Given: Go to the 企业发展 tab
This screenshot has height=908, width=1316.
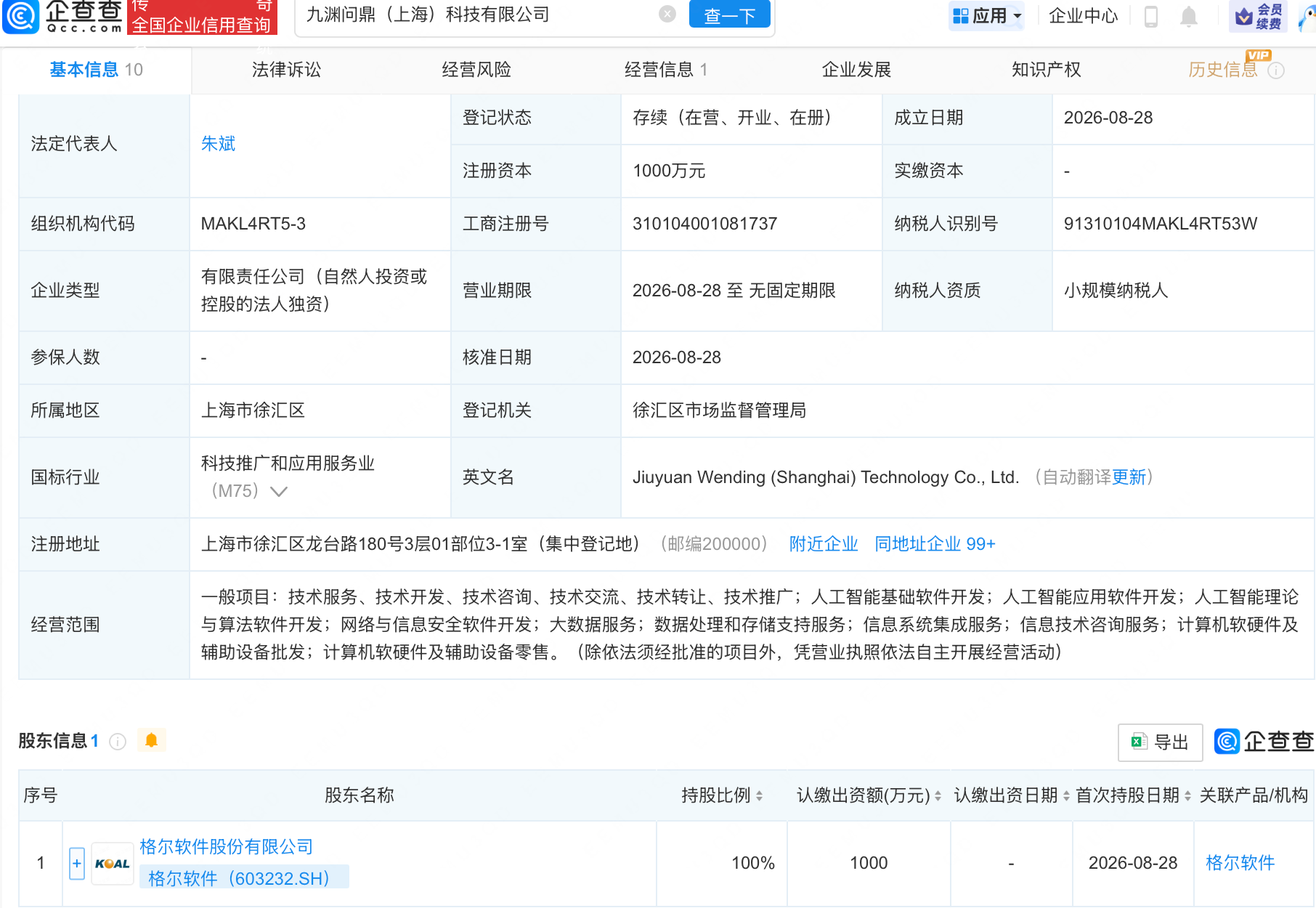Looking at the screenshot, I should click(856, 70).
